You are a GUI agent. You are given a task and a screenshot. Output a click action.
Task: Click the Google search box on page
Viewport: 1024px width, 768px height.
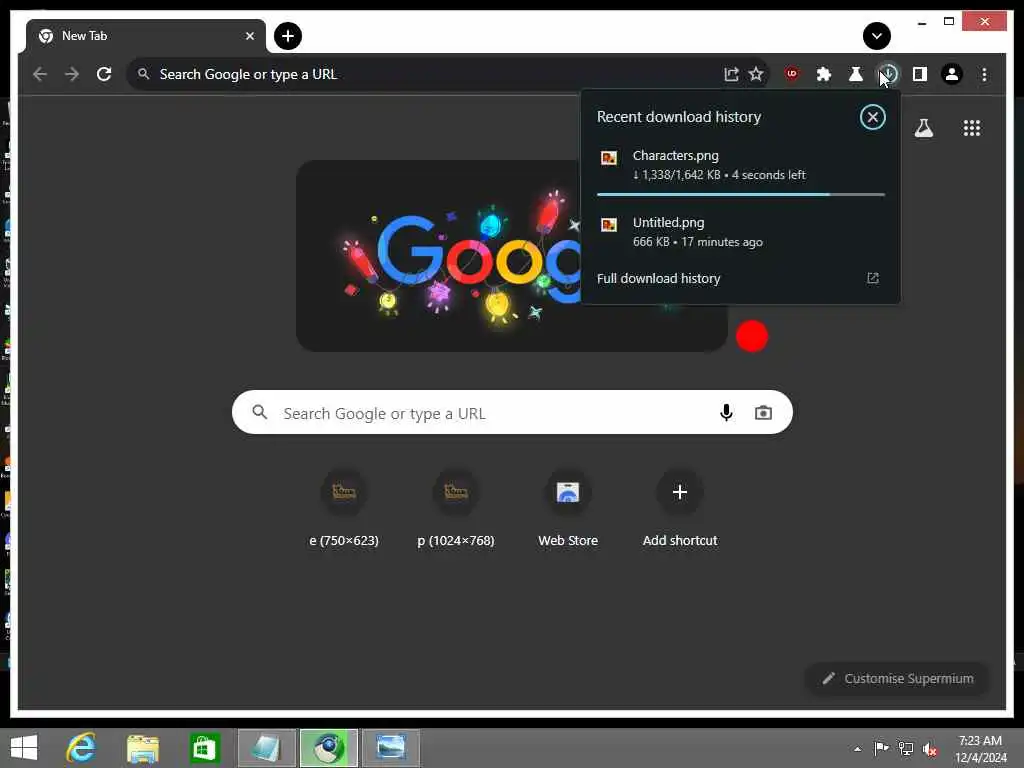click(512, 413)
